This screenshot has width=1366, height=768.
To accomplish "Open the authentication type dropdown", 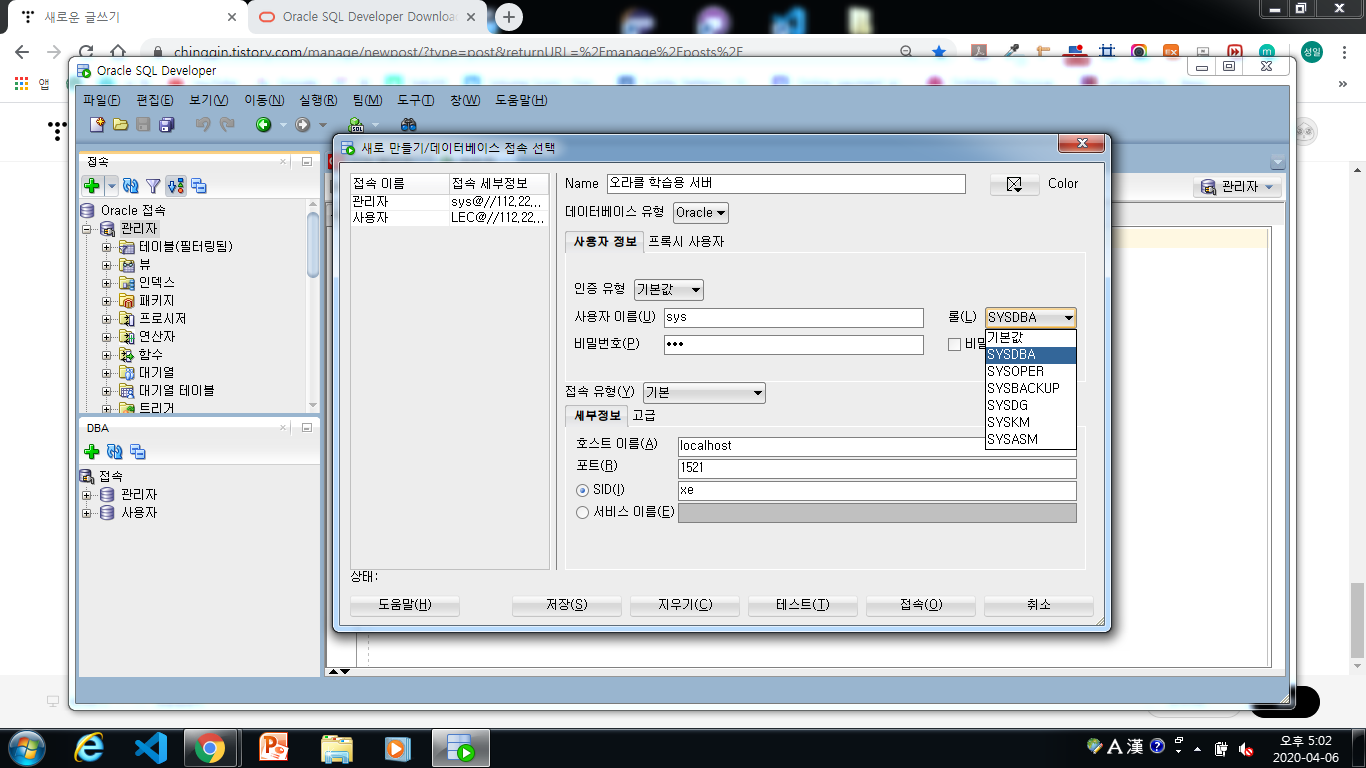I will tap(669, 290).
